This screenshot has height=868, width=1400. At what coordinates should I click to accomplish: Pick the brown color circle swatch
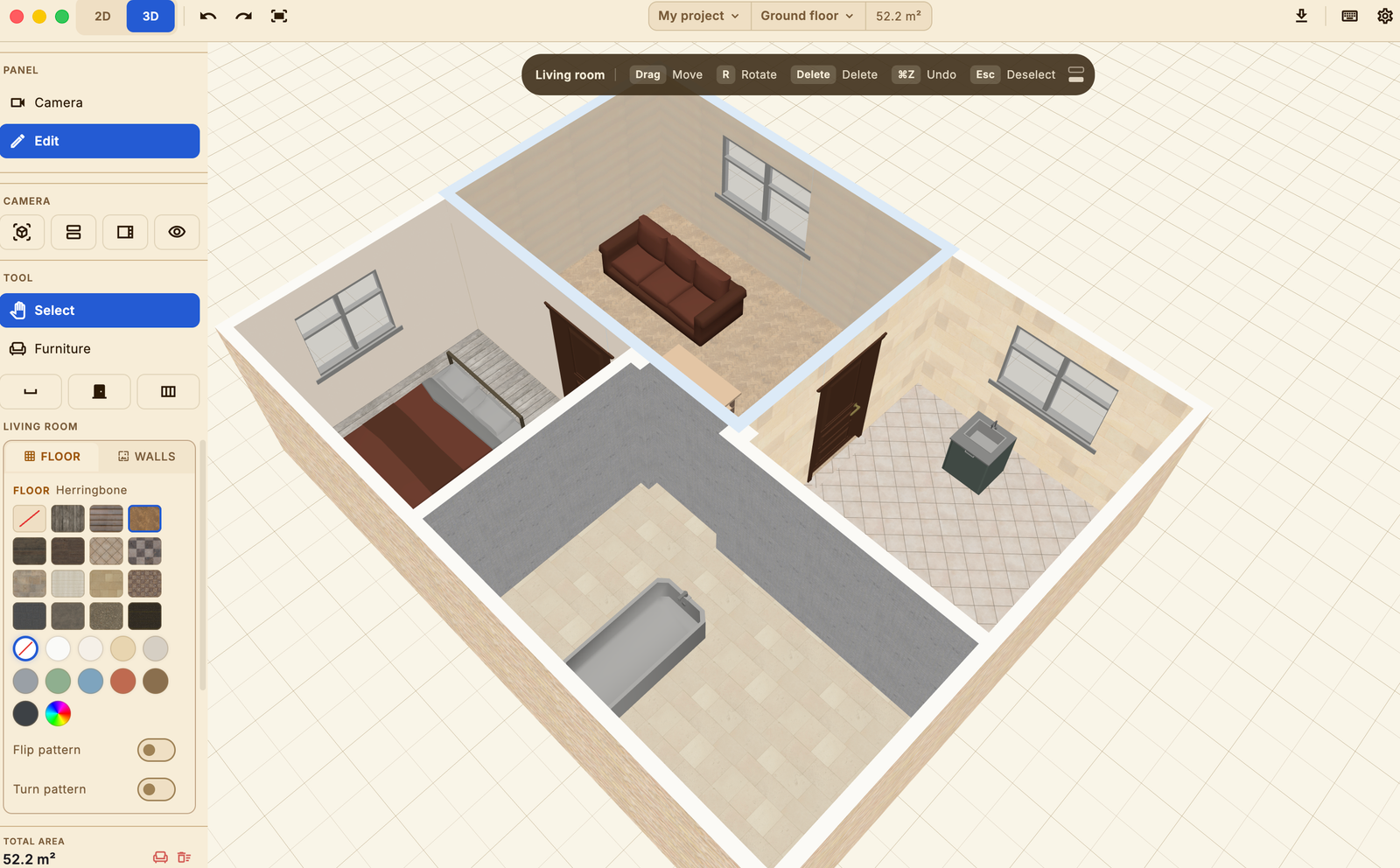[x=156, y=681]
